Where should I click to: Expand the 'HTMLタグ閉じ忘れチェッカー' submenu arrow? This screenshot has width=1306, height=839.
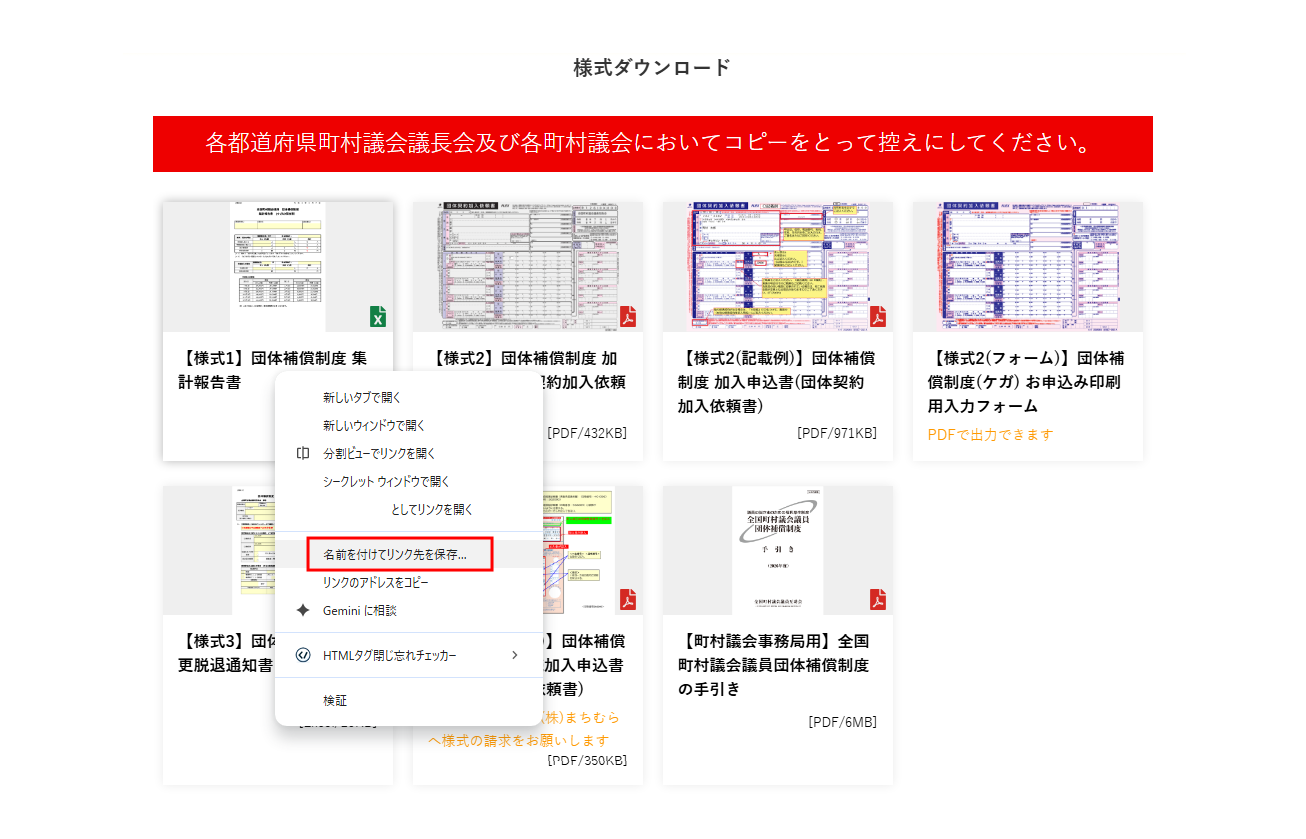coord(515,655)
